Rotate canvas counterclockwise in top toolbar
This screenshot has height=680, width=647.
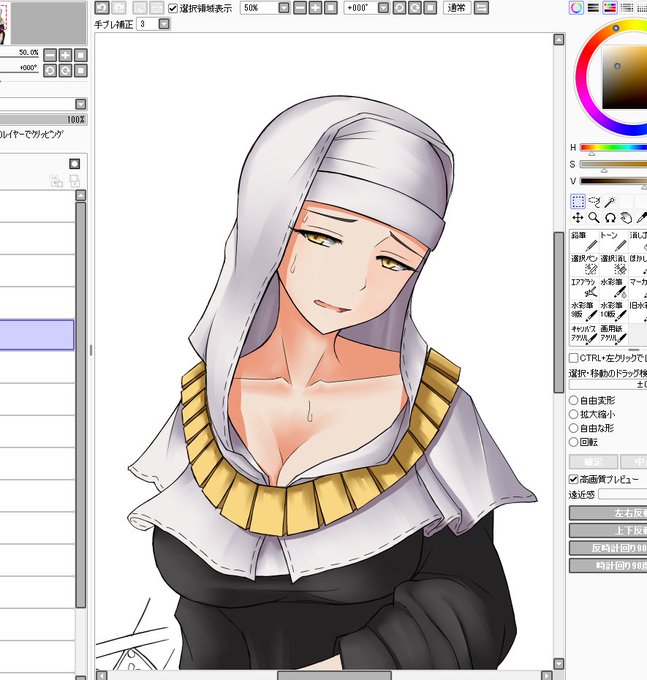click(399, 8)
